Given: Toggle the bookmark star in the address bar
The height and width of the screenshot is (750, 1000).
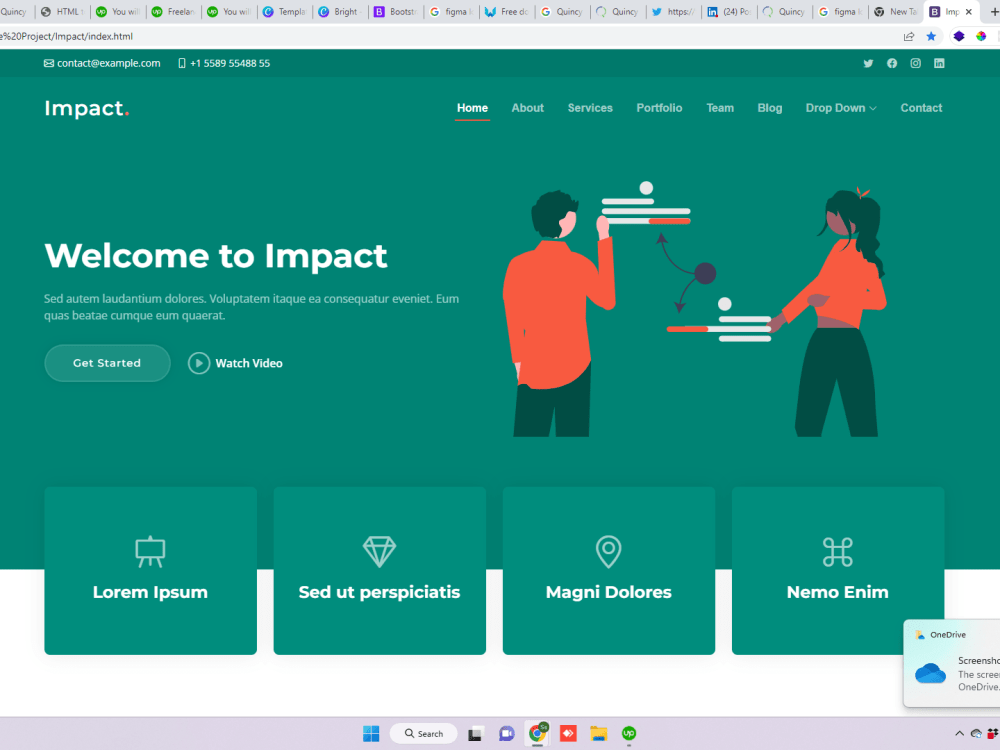Looking at the screenshot, I should pyautogui.click(x=933, y=35).
